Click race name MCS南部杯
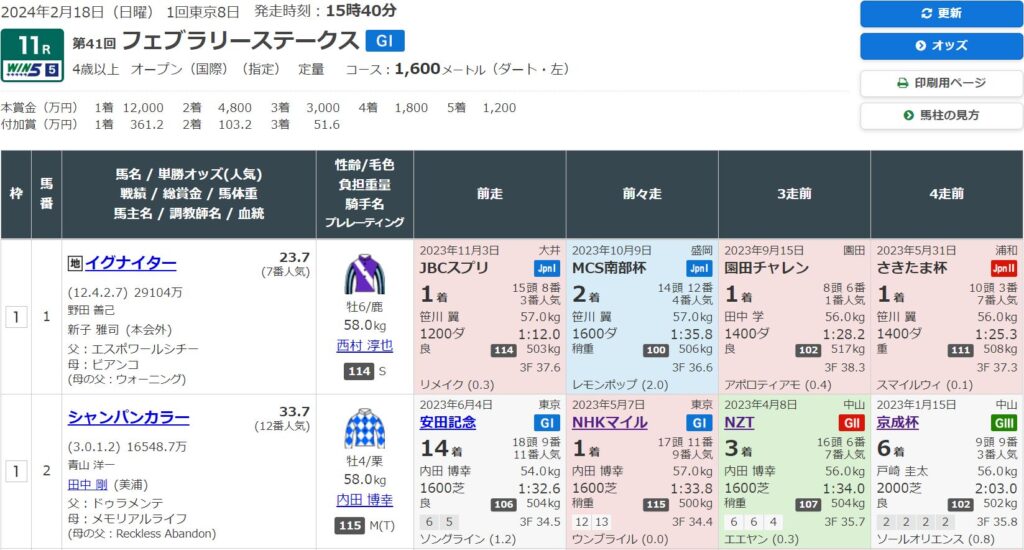The height and width of the screenshot is (550, 1024). tap(609, 268)
